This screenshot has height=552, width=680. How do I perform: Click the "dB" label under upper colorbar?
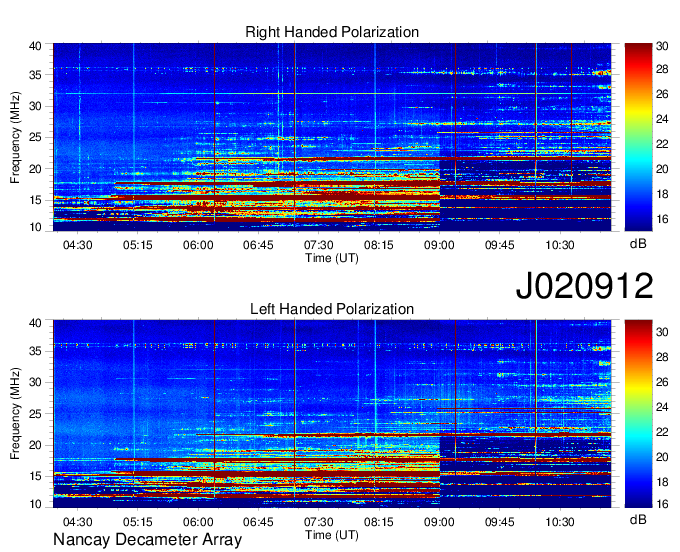tap(638, 244)
